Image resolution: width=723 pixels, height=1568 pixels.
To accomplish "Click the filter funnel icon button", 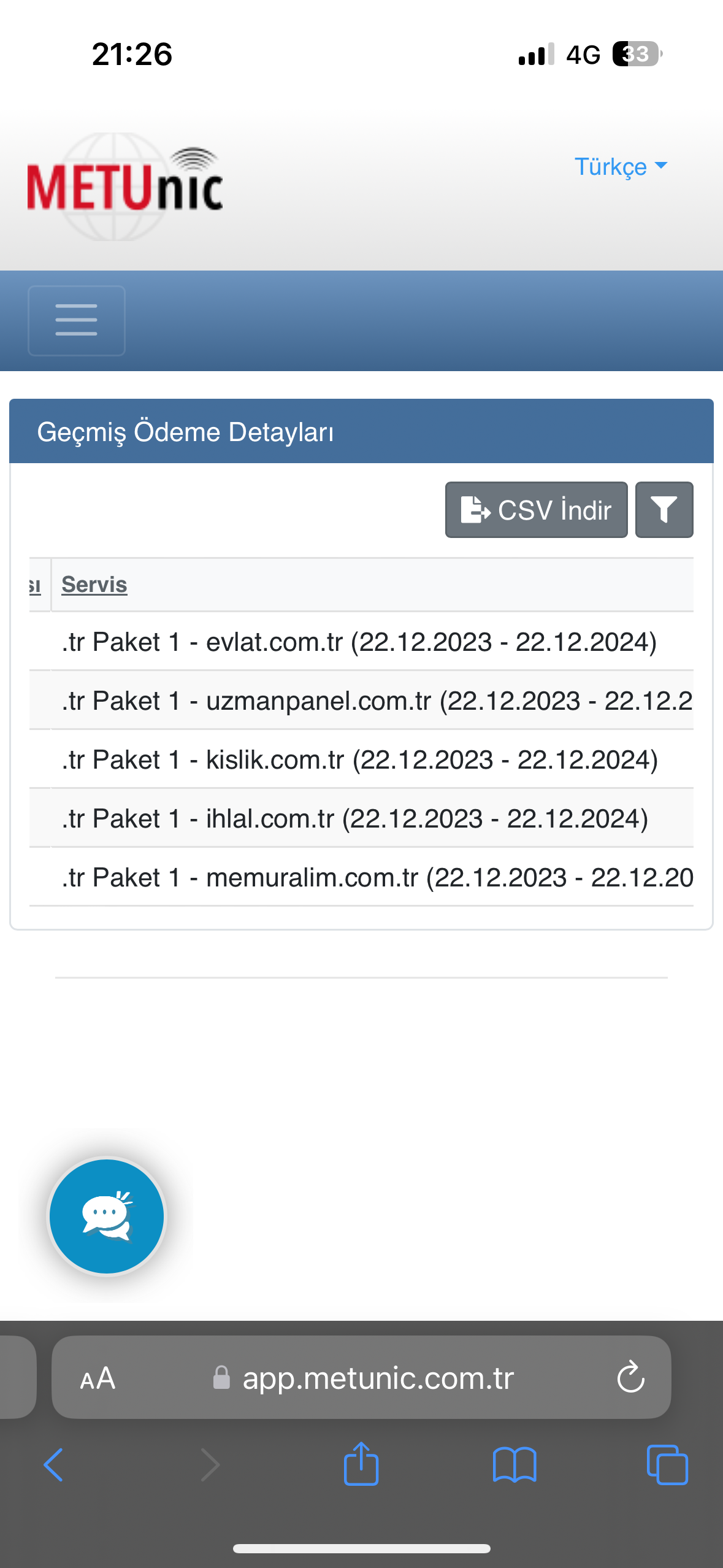I will coord(664,510).
